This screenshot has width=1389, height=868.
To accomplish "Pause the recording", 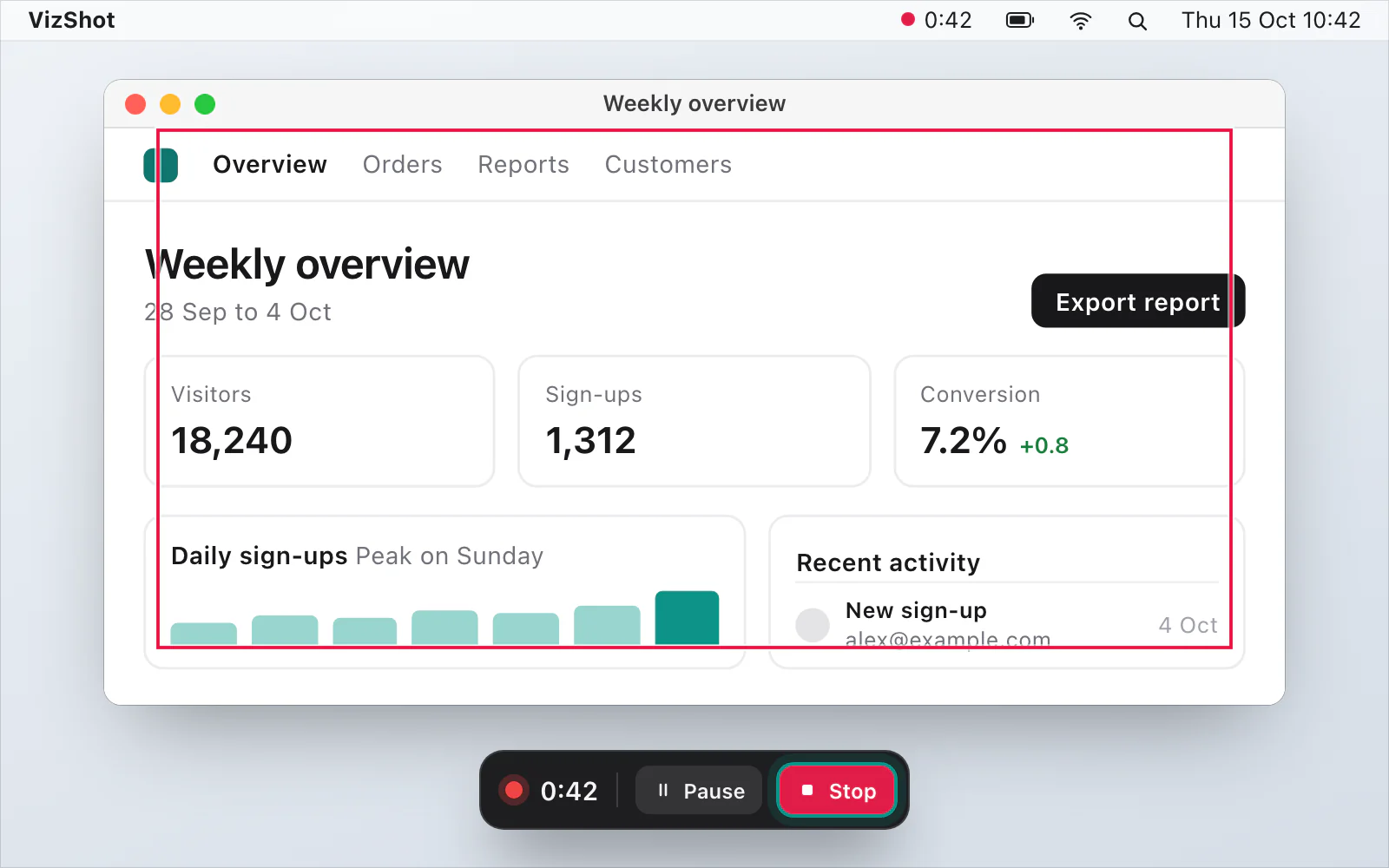I will point(699,791).
